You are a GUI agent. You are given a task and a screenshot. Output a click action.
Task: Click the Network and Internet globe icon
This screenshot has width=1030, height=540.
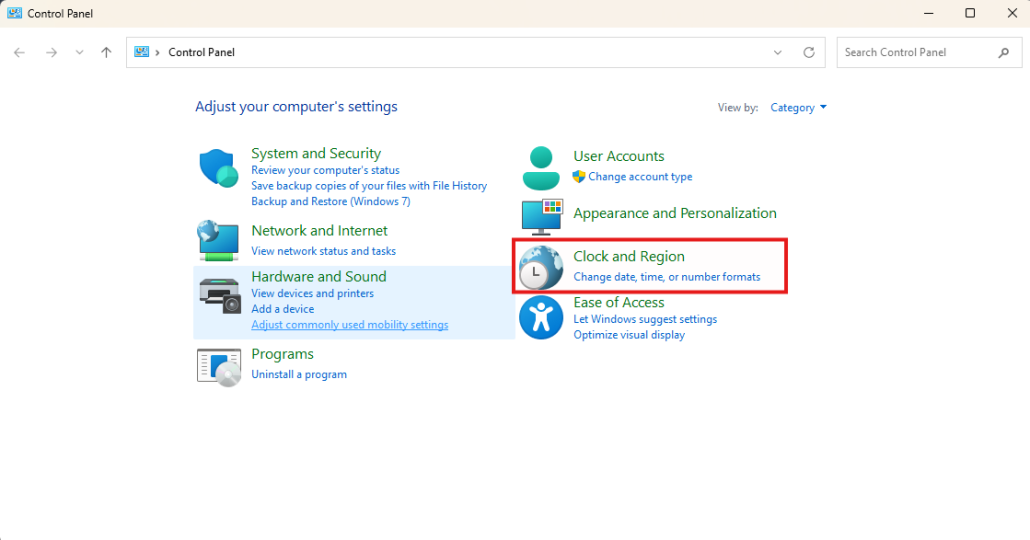click(x=218, y=241)
